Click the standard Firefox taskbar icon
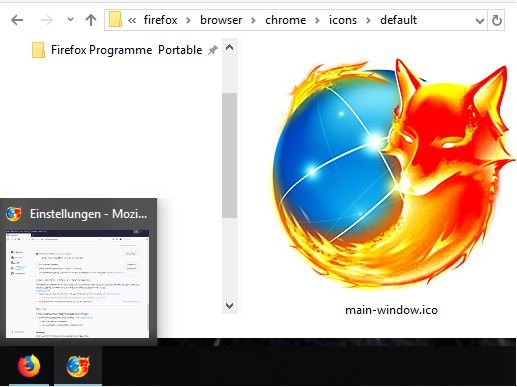This screenshot has height=387, width=517. tap(29, 366)
